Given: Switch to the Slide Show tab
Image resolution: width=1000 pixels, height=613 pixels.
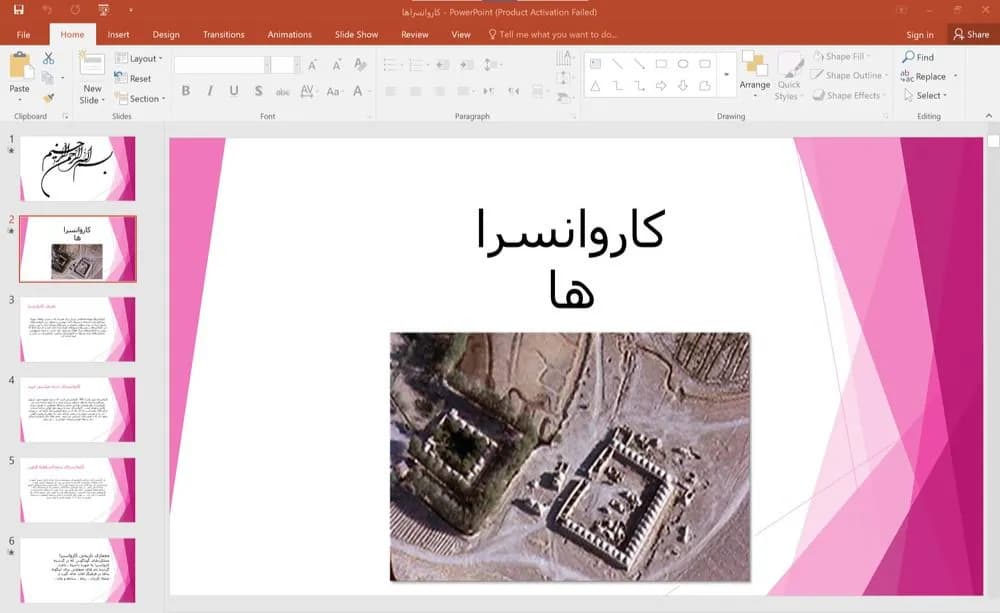Looking at the screenshot, I should [357, 34].
